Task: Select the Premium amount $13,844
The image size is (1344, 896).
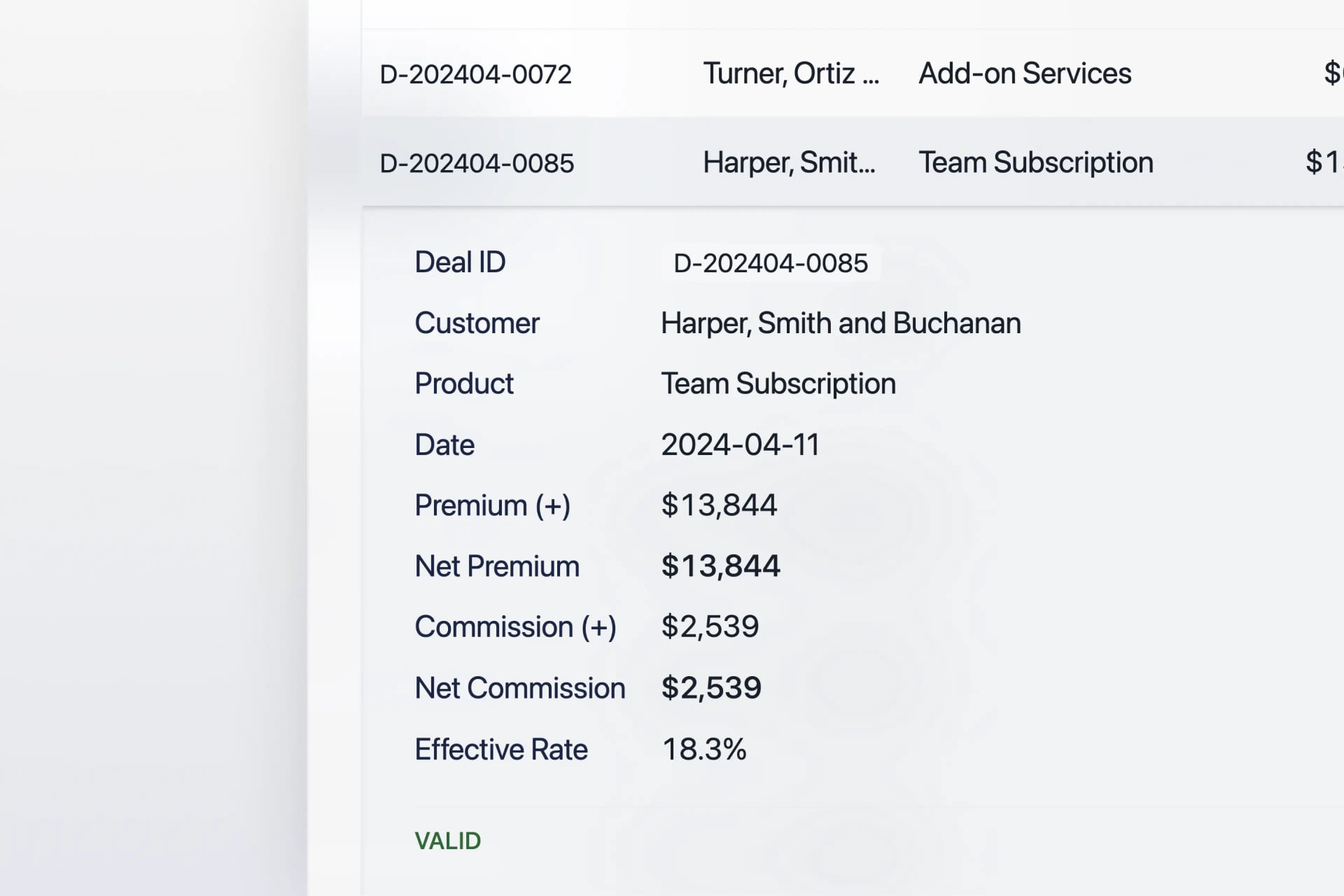Action: [719, 504]
